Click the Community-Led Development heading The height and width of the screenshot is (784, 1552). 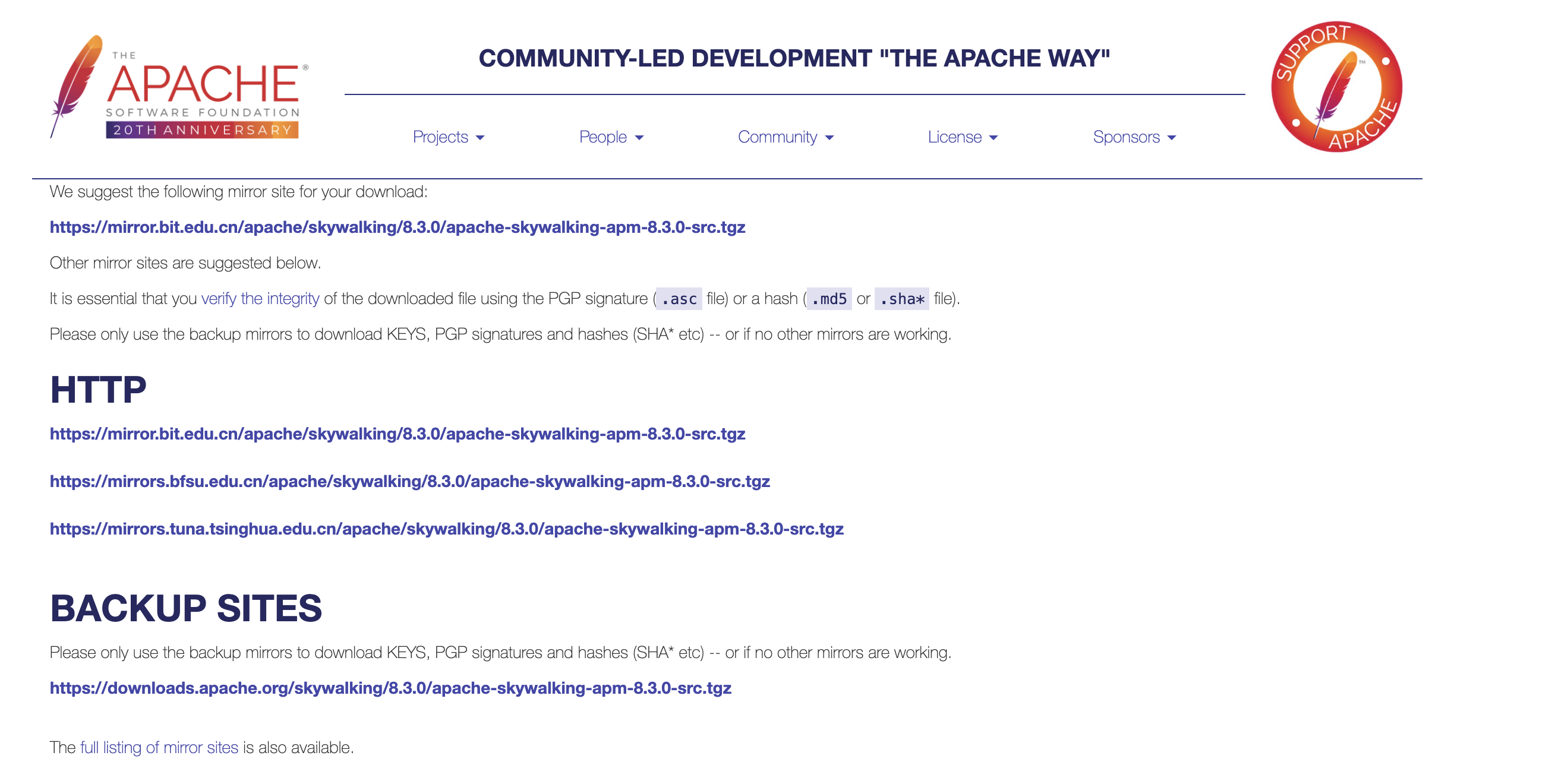(794, 58)
